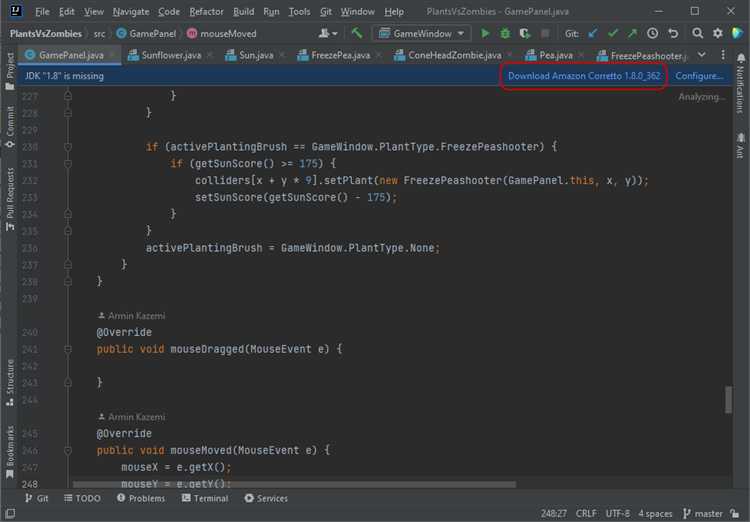Collapse the FreezePeashooter if block on line 230
750x522 pixels.
(68, 147)
